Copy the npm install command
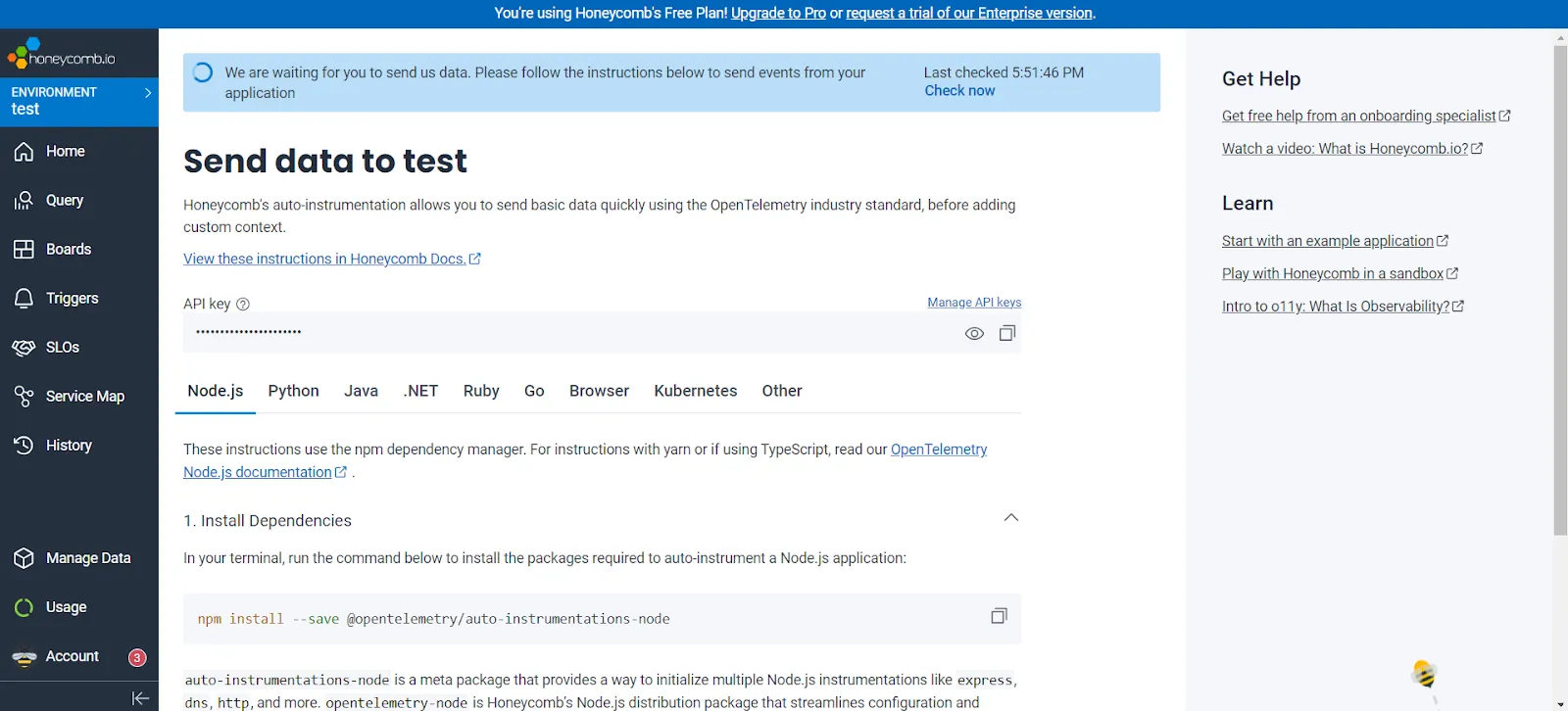Screen dimensions: 1568x711 click(999, 616)
